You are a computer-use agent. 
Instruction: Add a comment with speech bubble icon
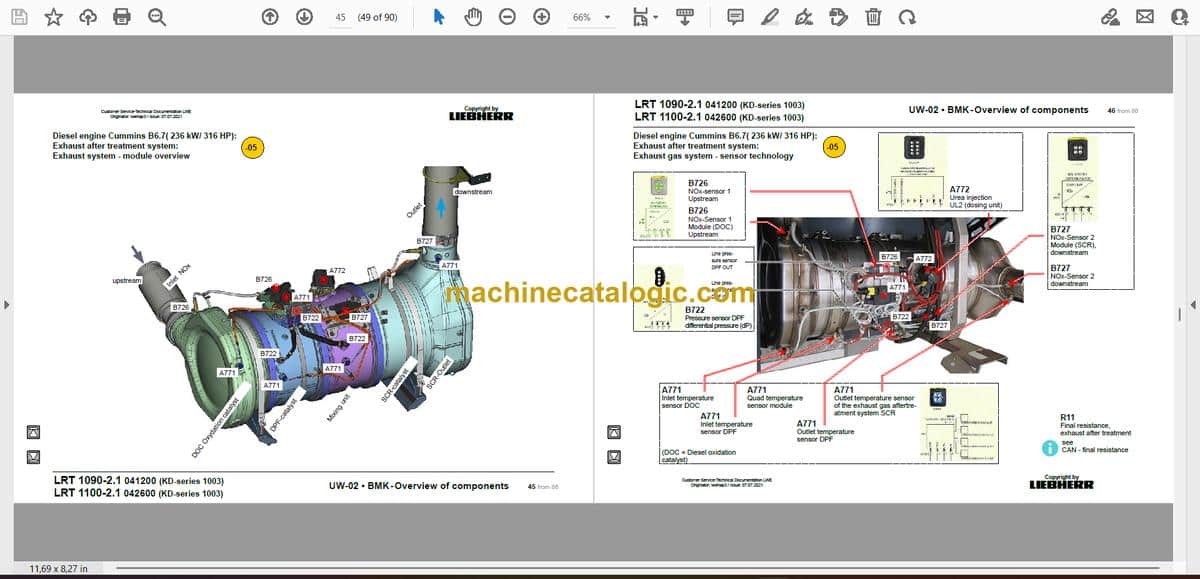click(735, 17)
